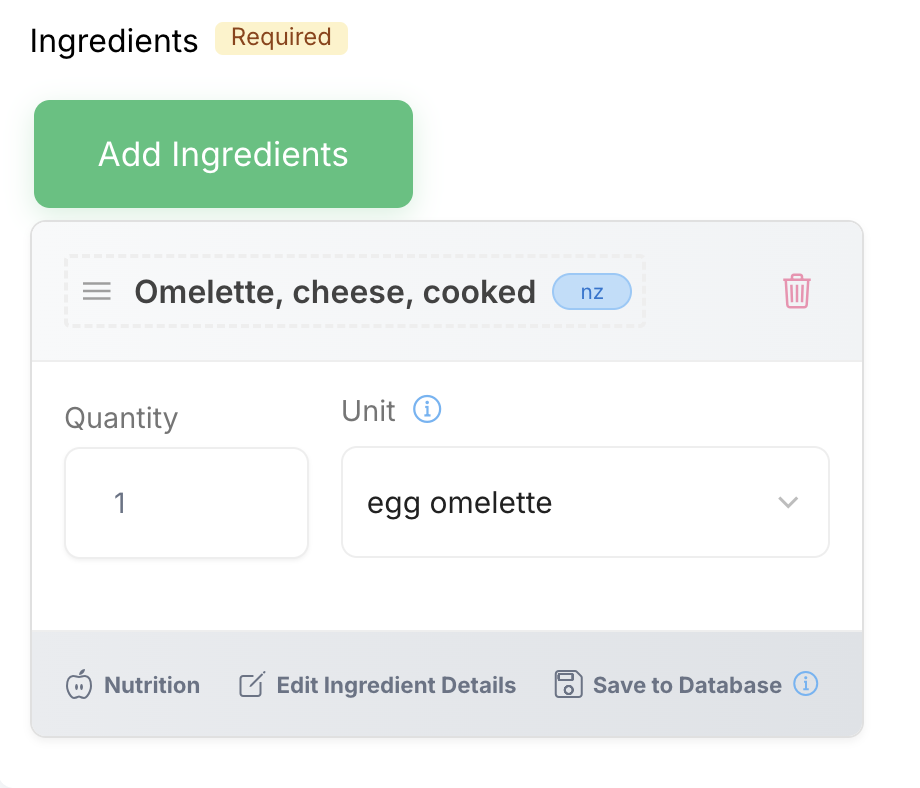Click the Unit field label
The height and width of the screenshot is (788, 920).
click(368, 411)
